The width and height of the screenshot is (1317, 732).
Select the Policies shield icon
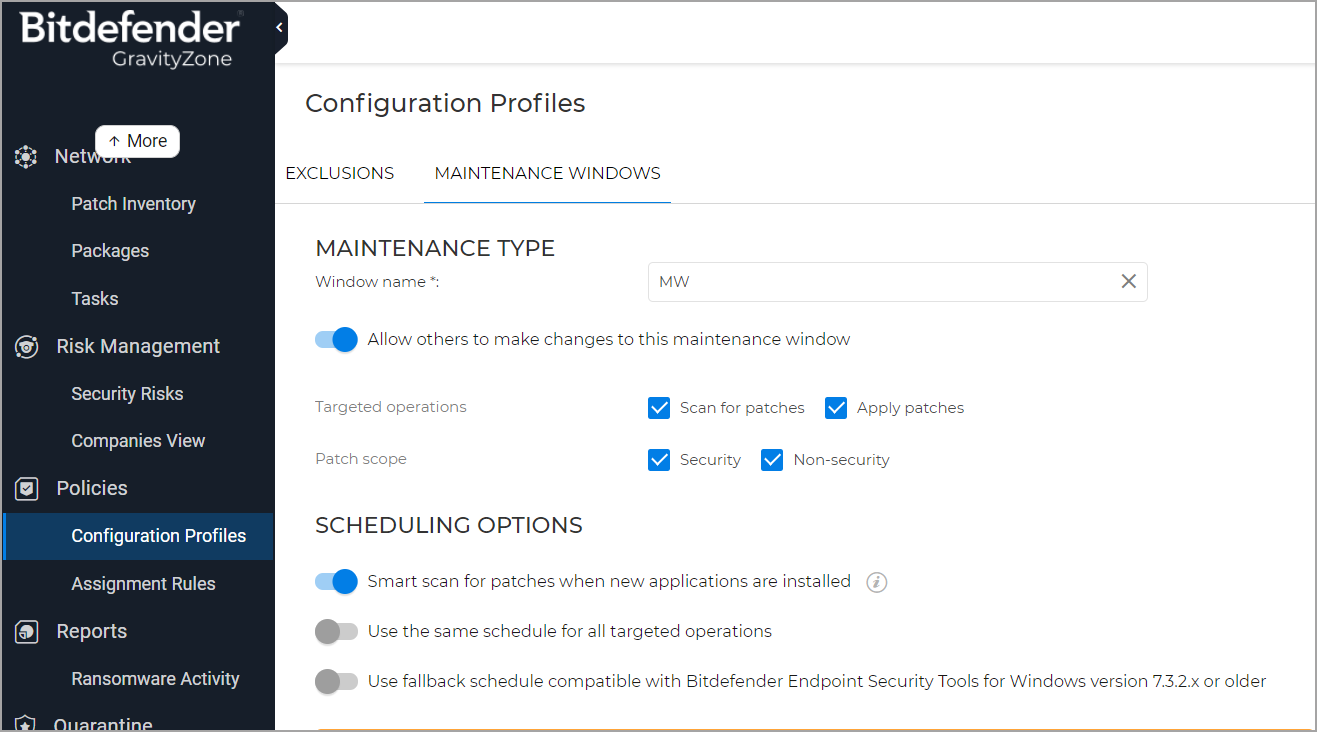pyautogui.click(x=26, y=488)
